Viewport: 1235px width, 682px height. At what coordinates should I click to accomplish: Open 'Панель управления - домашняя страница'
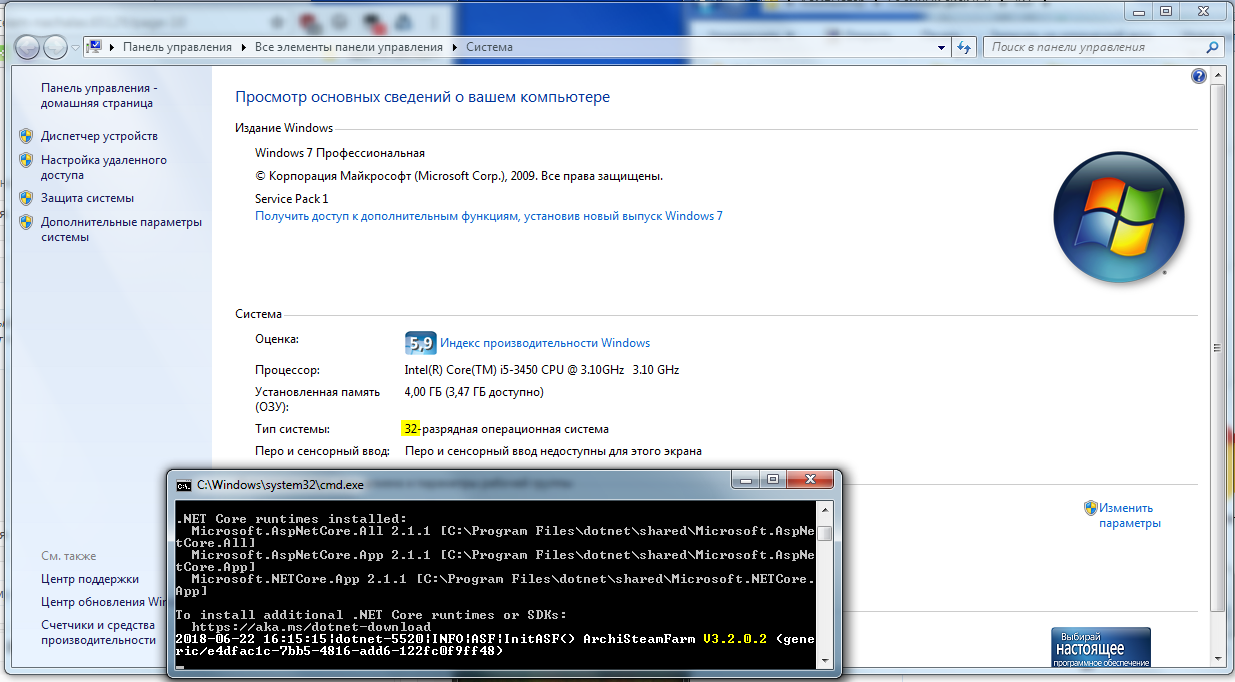click(x=97, y=95)
